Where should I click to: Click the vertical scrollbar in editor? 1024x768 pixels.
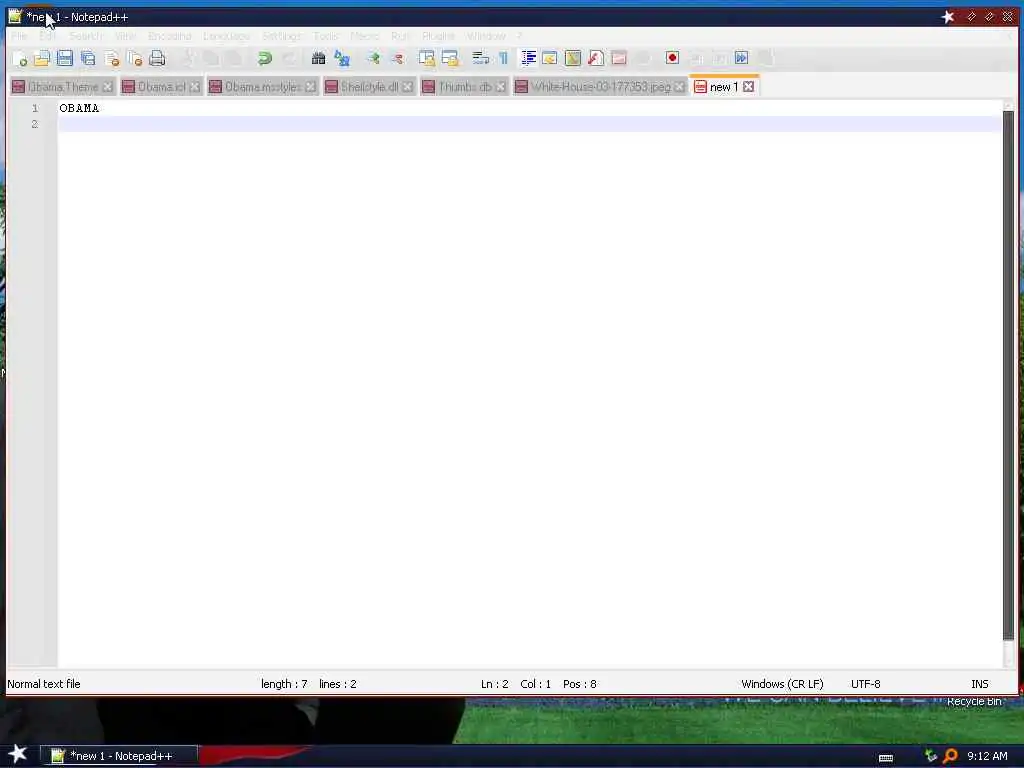pos(1008,376)
